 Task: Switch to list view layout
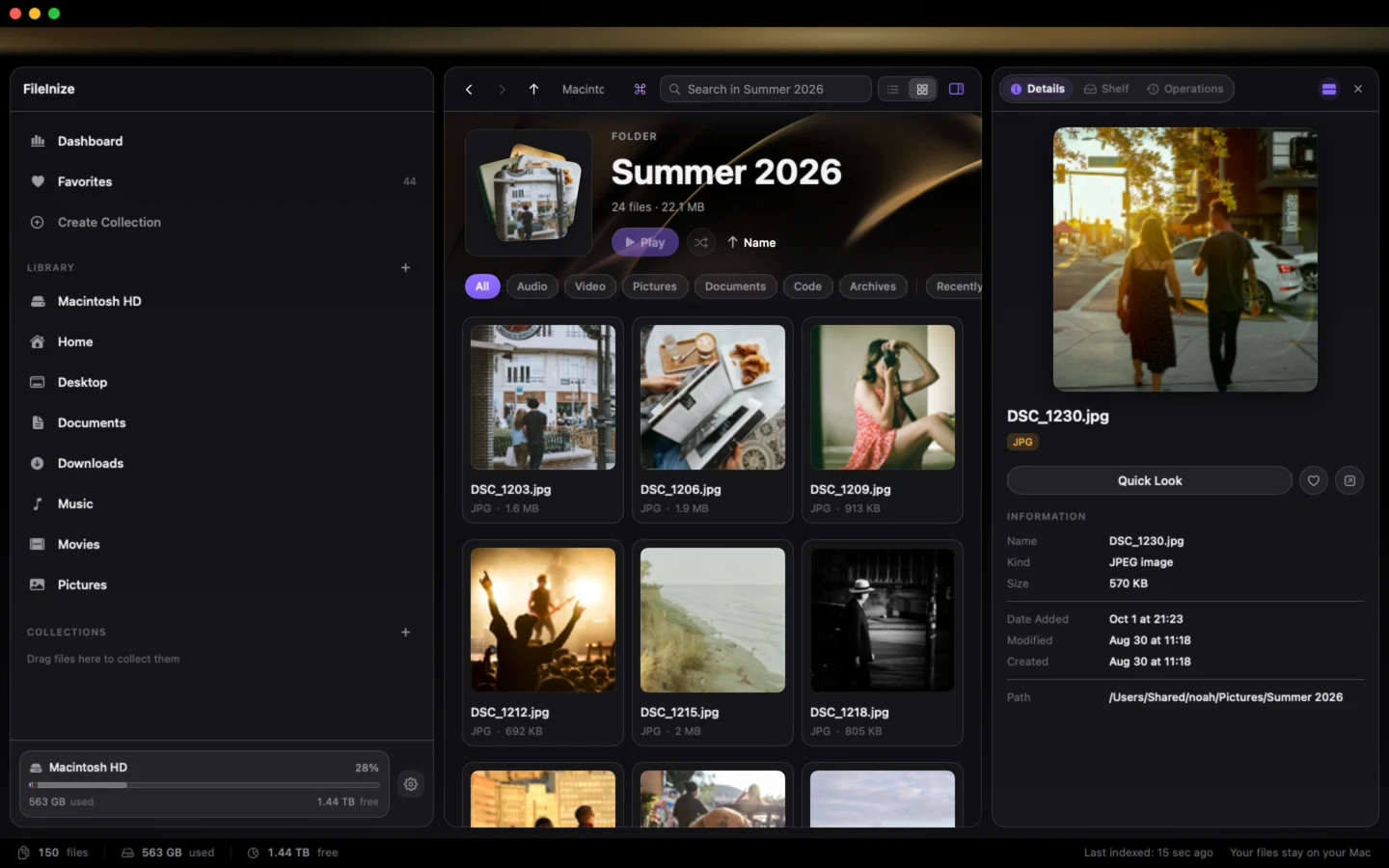click(893, 89)
